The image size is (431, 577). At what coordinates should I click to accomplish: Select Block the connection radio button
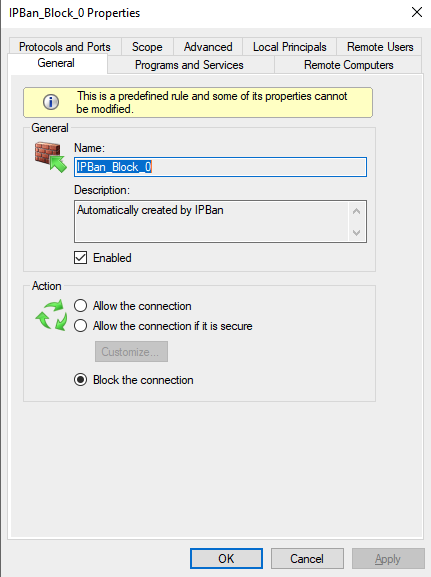(81, 380)
